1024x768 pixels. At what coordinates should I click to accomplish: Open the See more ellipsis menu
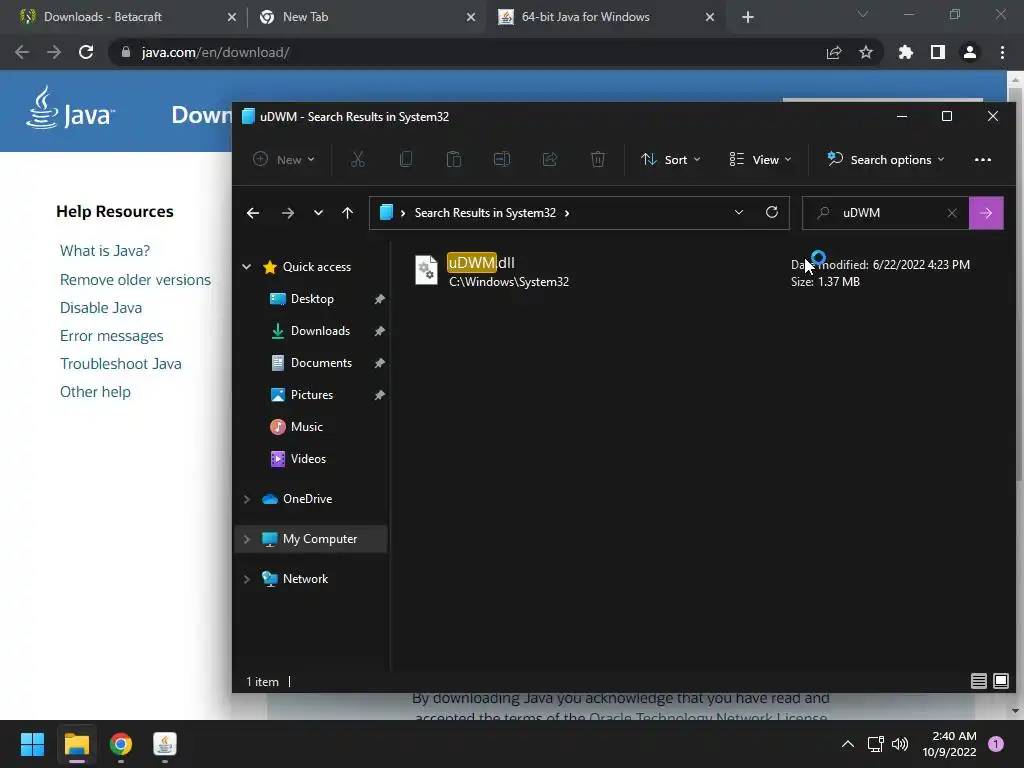point(982,160)
